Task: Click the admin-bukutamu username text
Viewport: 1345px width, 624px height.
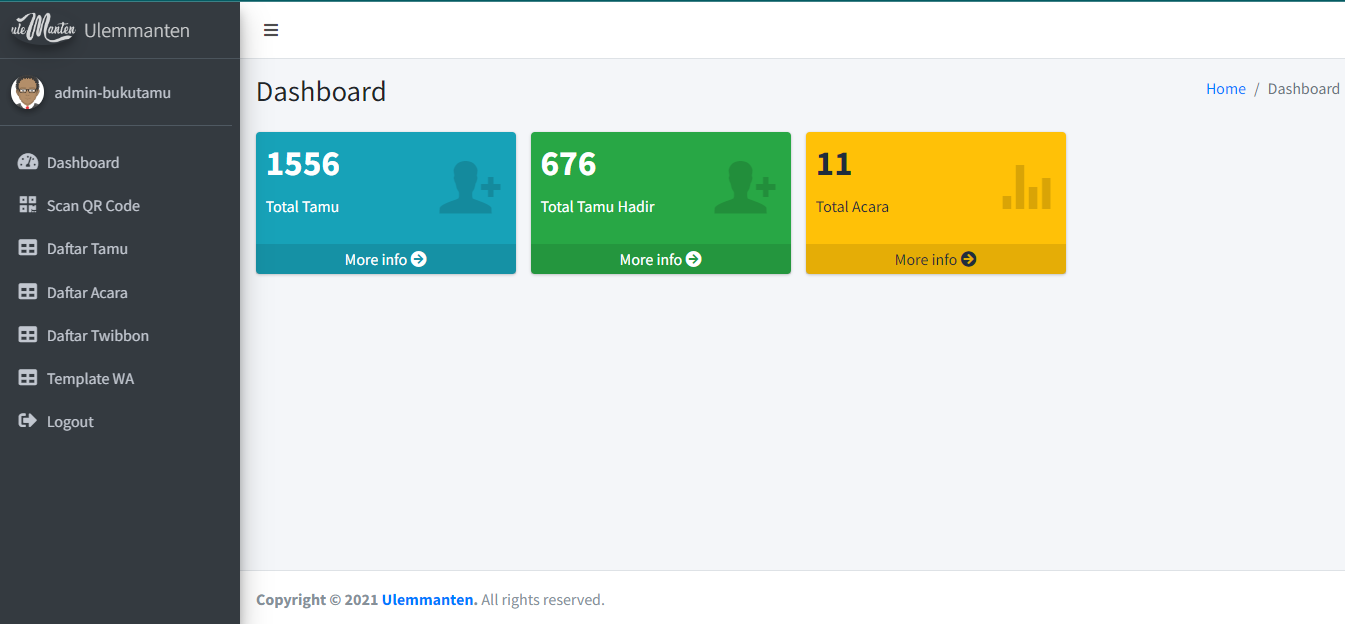Action: tap(112, 93)
